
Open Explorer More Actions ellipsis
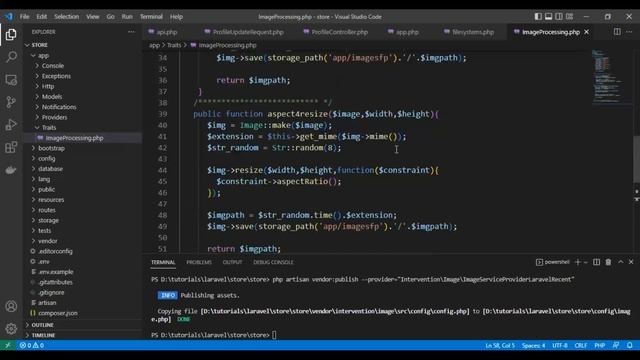[x=131, y=32]
